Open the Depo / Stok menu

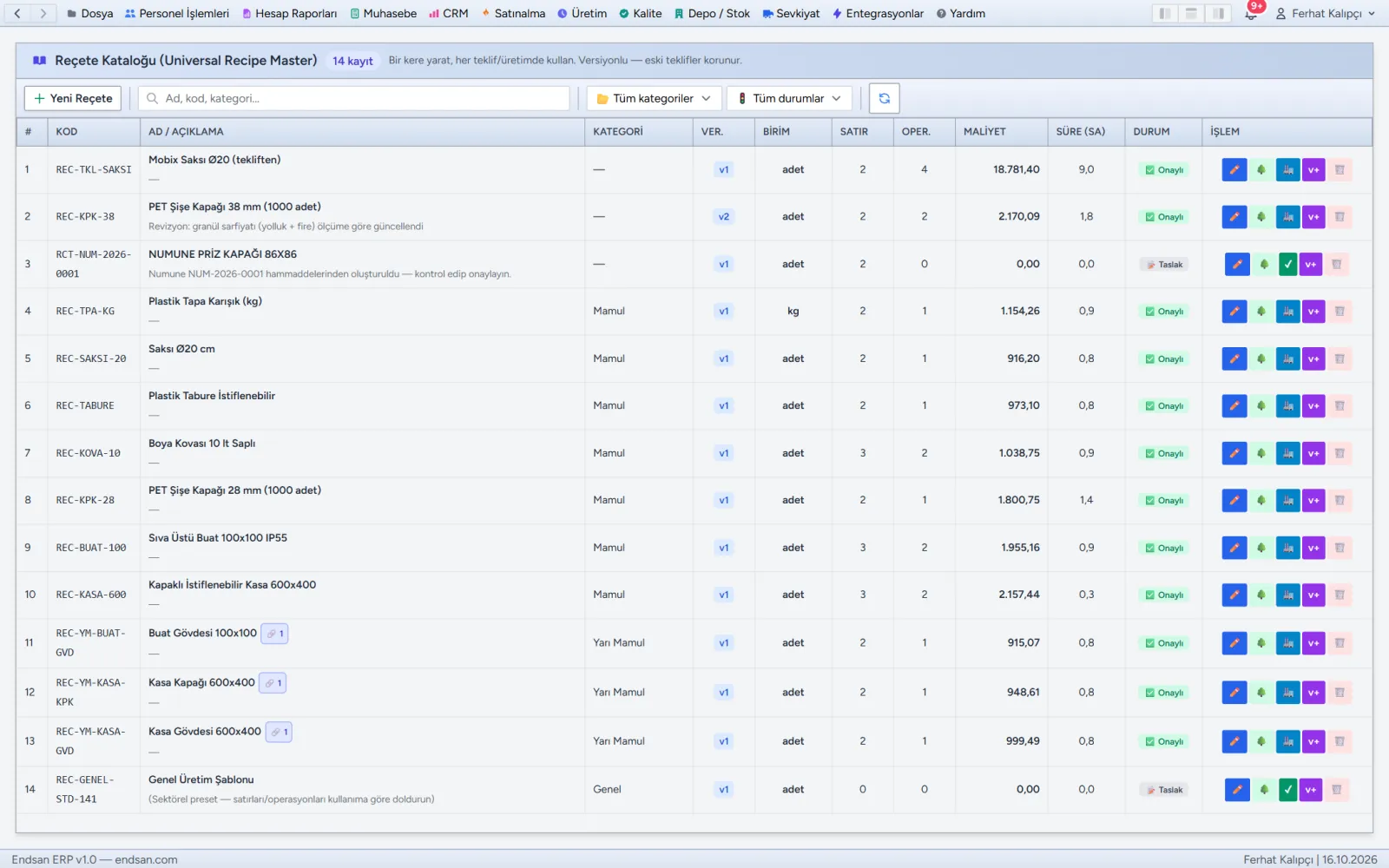point(712,13)
